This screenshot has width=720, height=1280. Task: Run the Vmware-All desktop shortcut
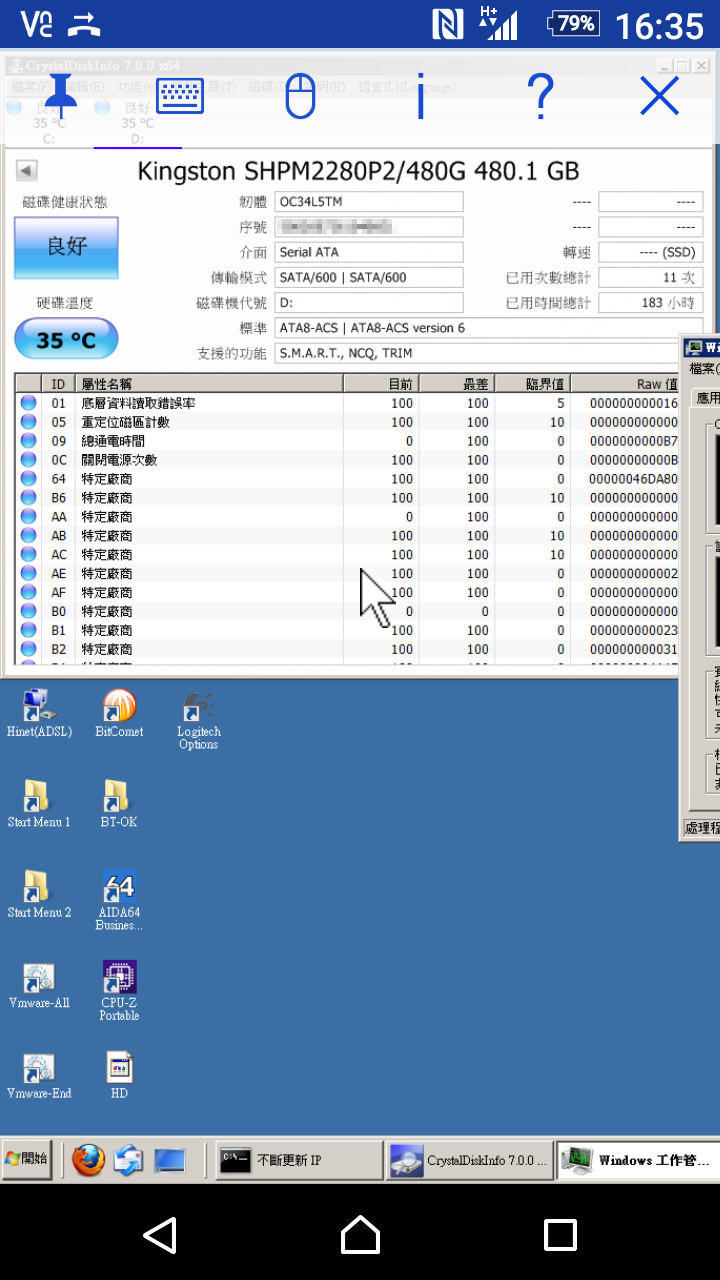38,985
